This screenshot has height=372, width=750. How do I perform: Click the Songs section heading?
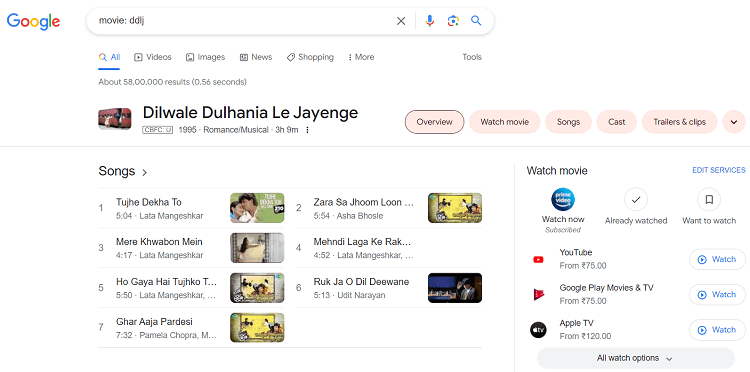pyautogui.click(x=117, y=171)
